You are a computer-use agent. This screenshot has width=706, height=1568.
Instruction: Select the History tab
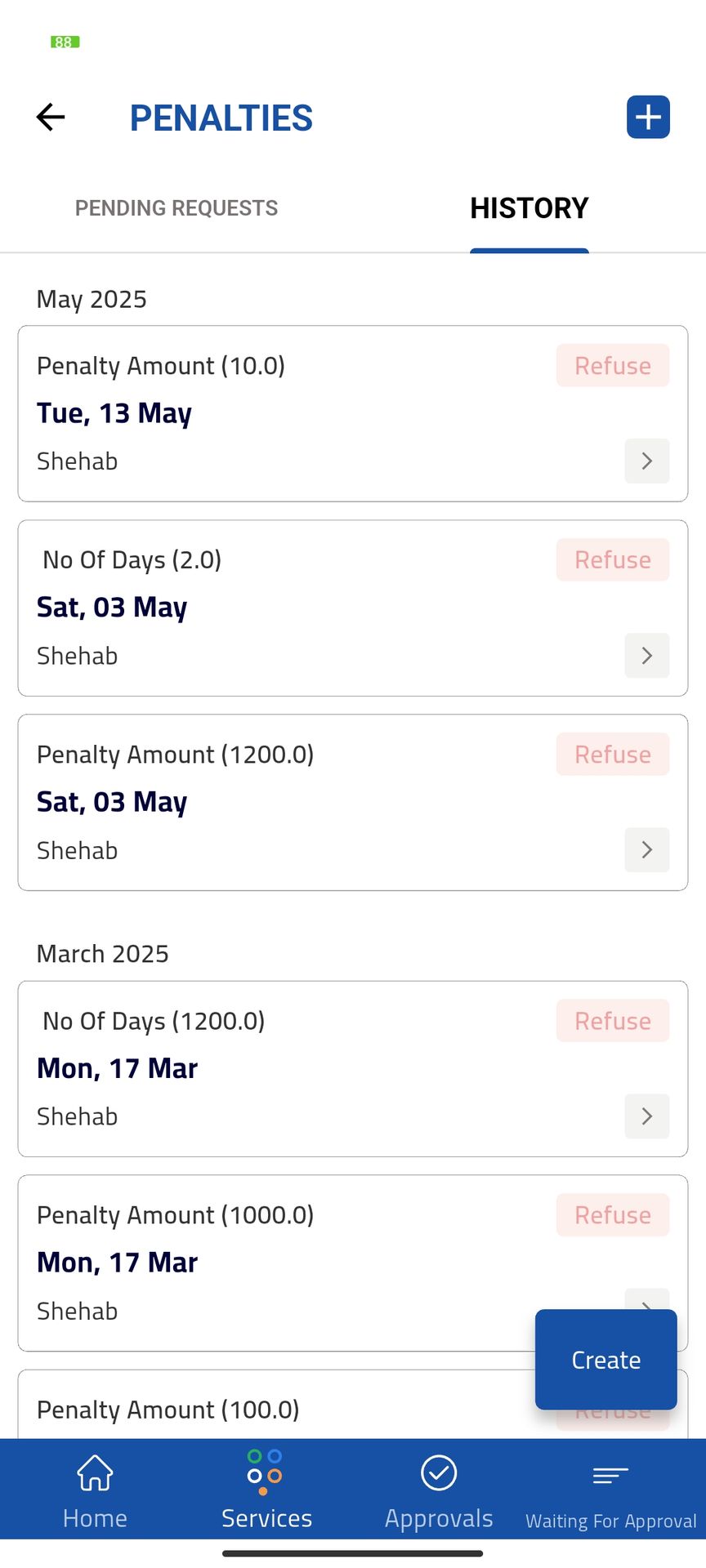[529, 208]
